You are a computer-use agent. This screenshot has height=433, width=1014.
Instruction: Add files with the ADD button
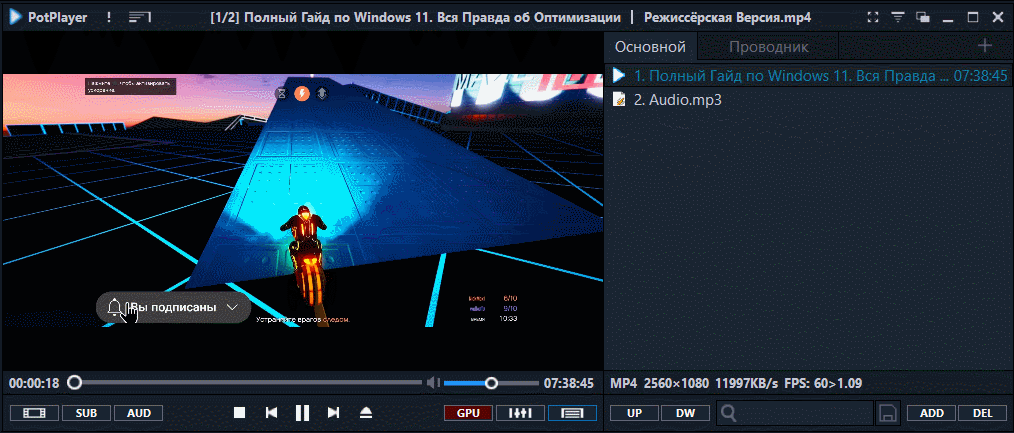pyautogui.click(x=932, y=412)
